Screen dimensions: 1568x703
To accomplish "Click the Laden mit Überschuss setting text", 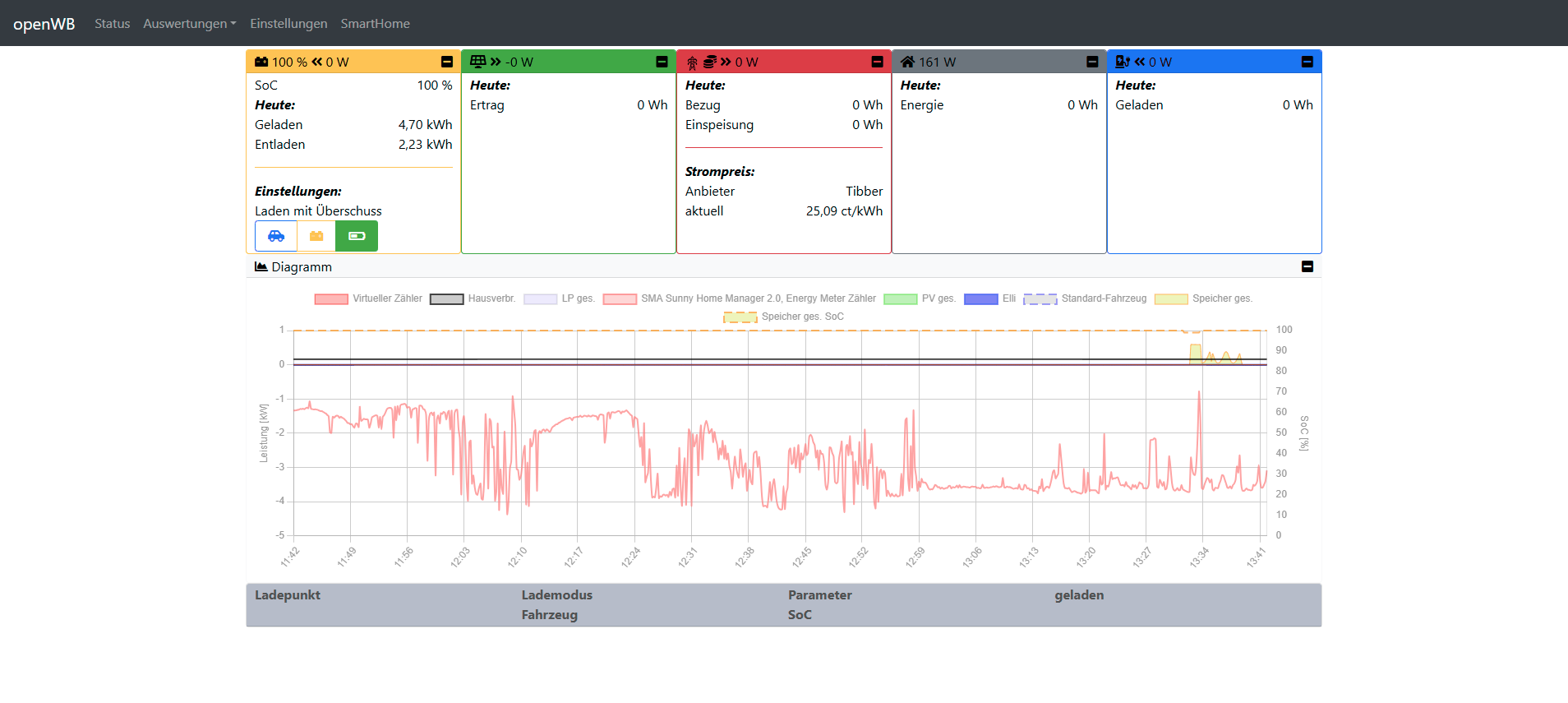I will (x=318, y=210).
